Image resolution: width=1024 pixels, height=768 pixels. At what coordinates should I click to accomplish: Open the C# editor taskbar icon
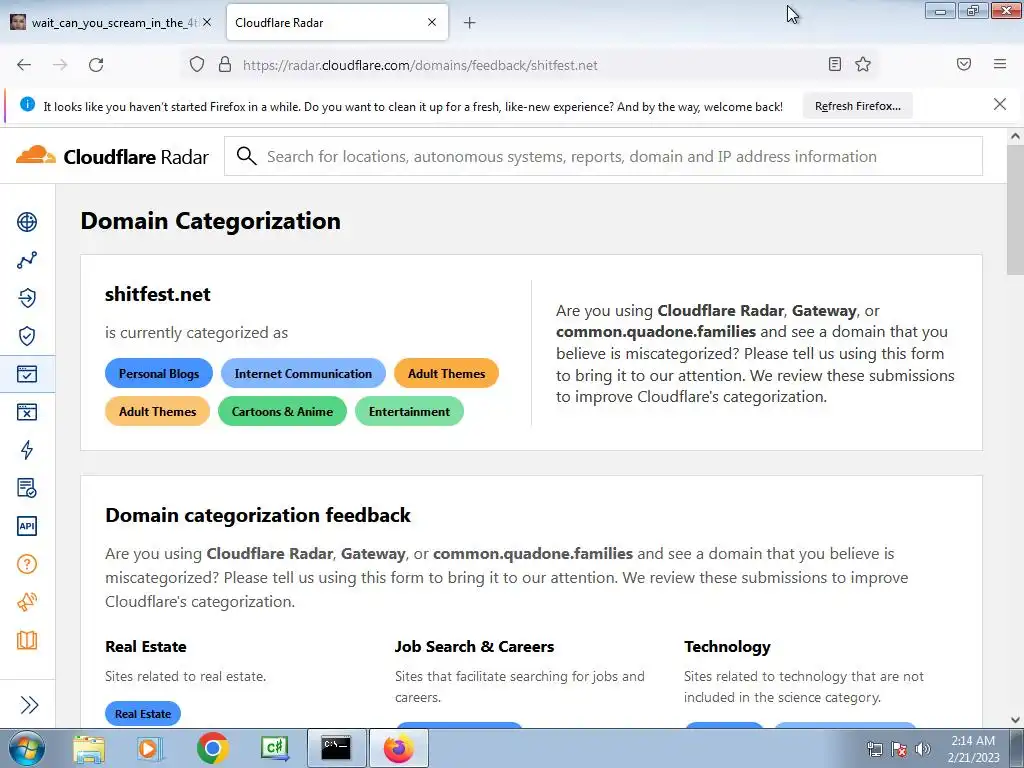(274, 748)
